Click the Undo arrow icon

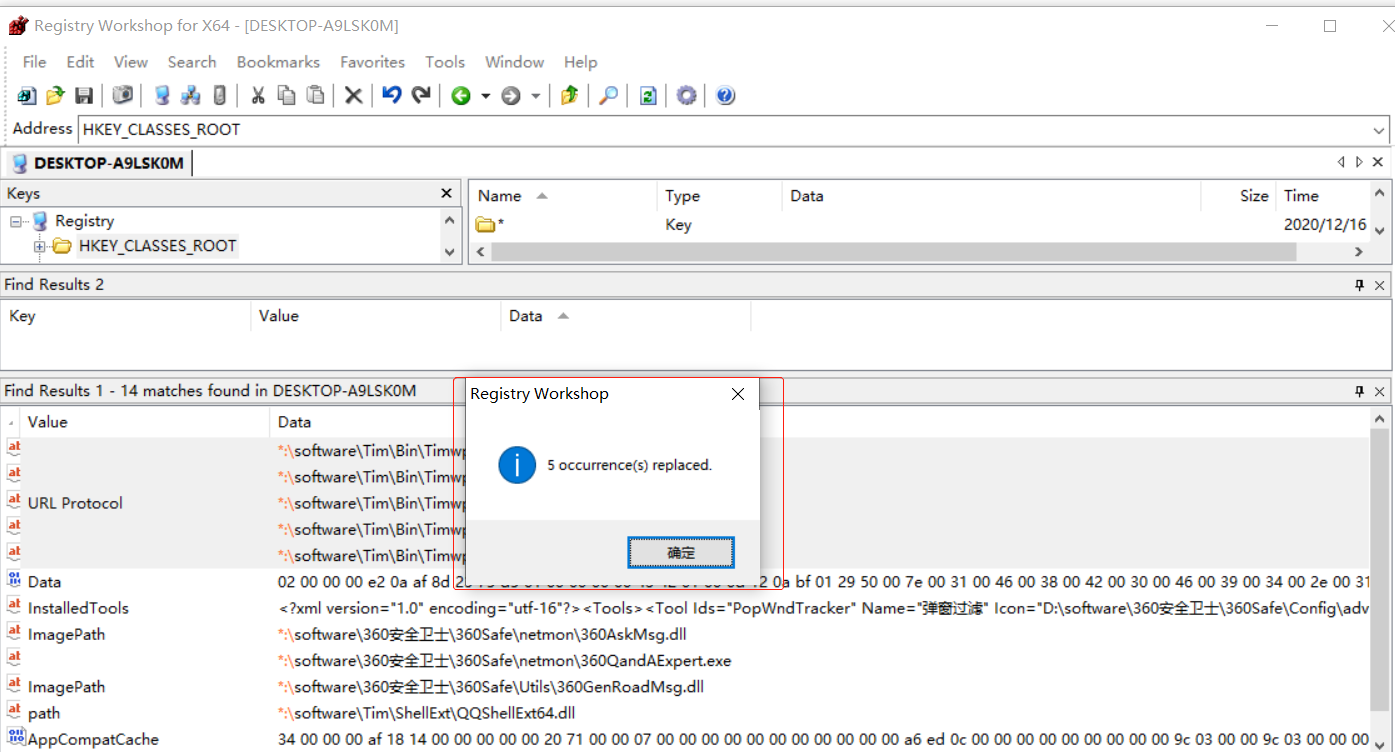tap(392, 96)
